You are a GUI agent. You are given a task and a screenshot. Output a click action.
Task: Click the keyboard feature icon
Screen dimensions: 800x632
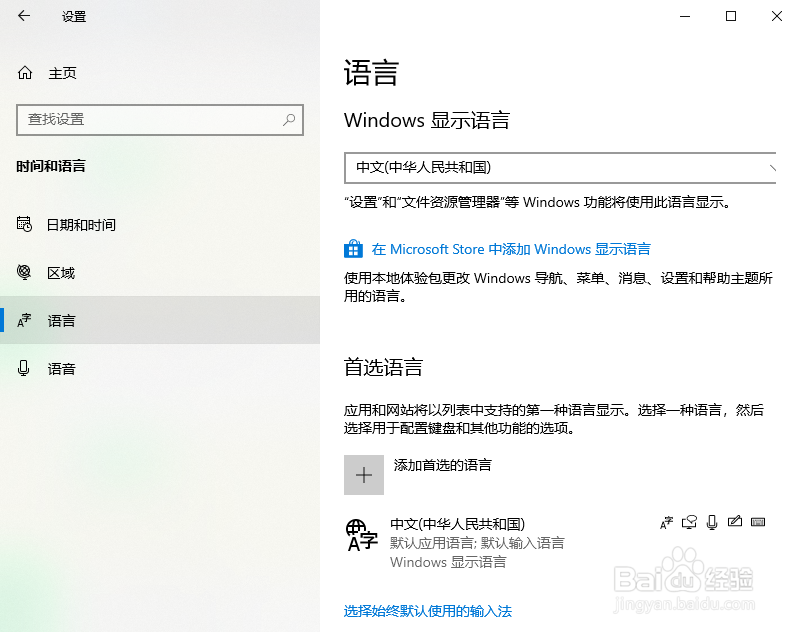point(758,522)
